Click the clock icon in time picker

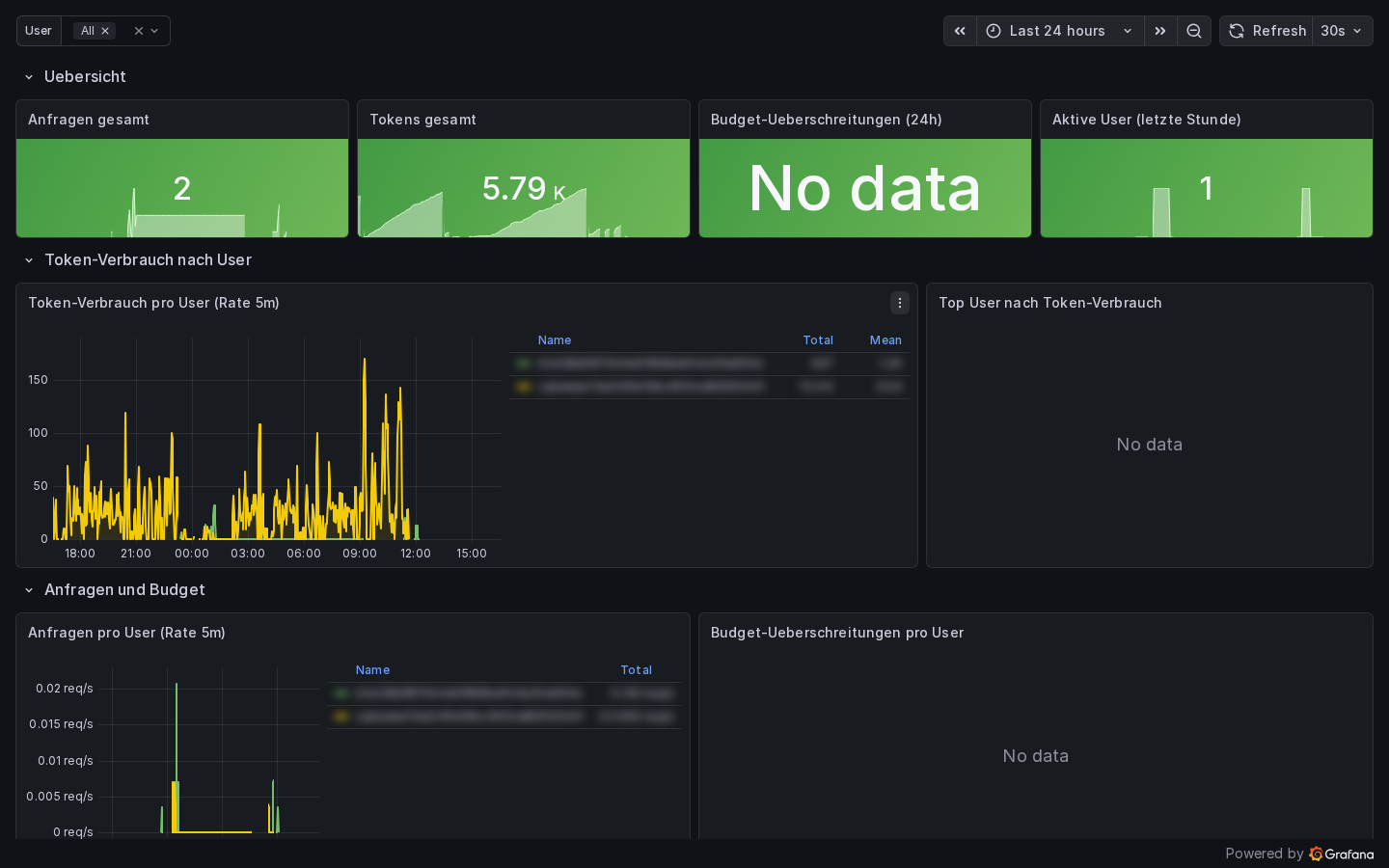tap(994, 31)
